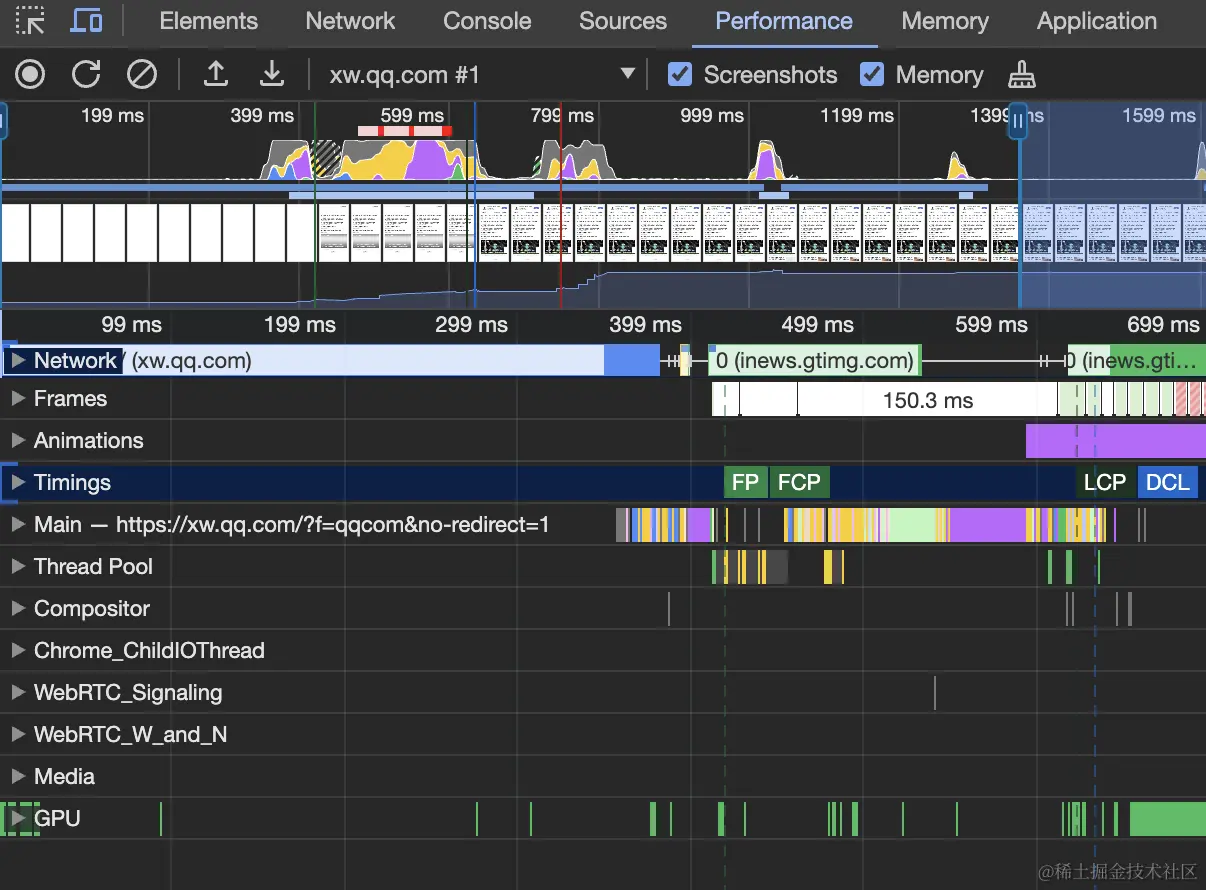Expand the Timings track
1206x890 pixels.
point(17,482)
